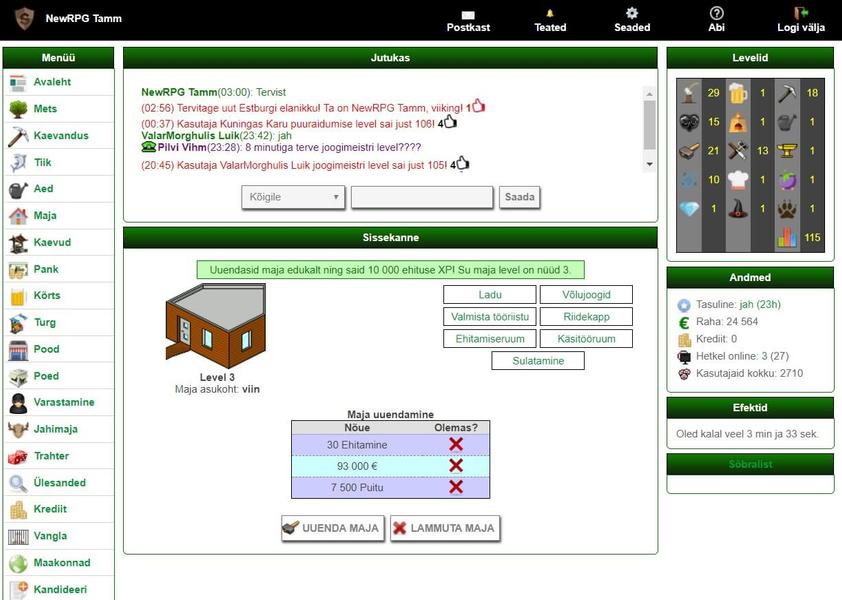Thumbs-up the Kuningas Karu level message
Screen dimensions: 842x600
[449, 122]
